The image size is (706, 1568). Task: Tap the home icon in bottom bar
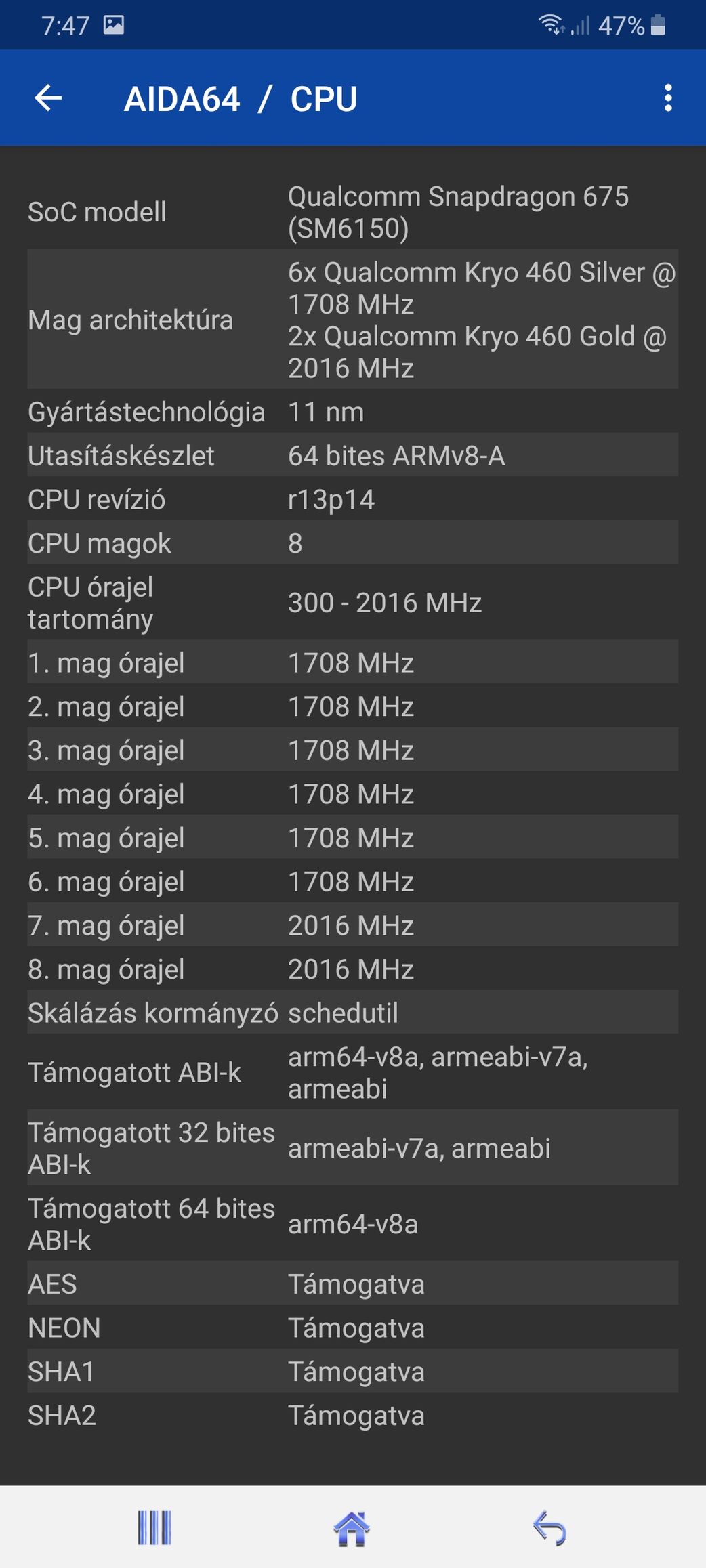click(352, 1529)
